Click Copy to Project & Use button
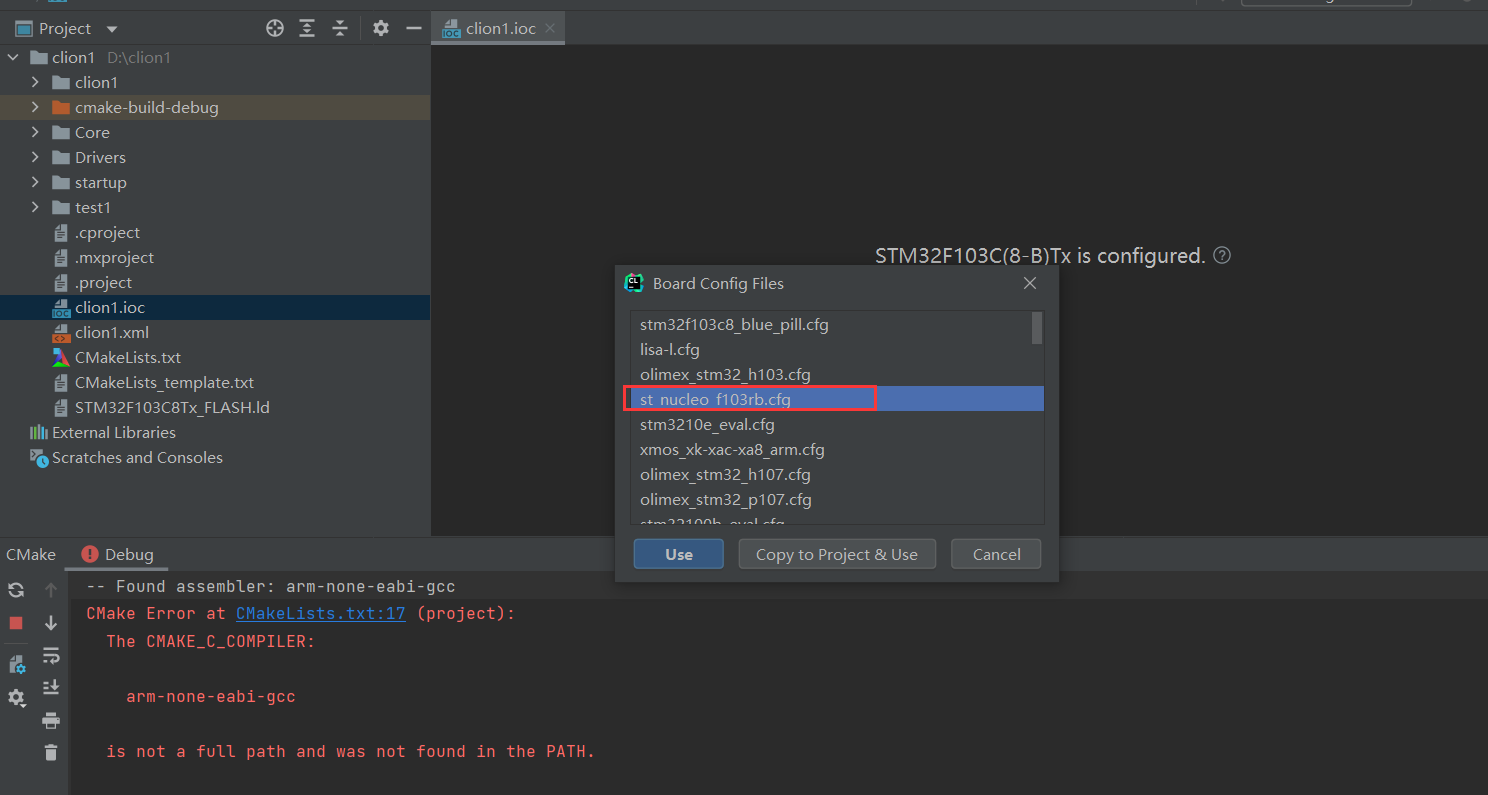The width and height of the screenshot is (1488, 795). pyautogui.click(x=837, y=554)
